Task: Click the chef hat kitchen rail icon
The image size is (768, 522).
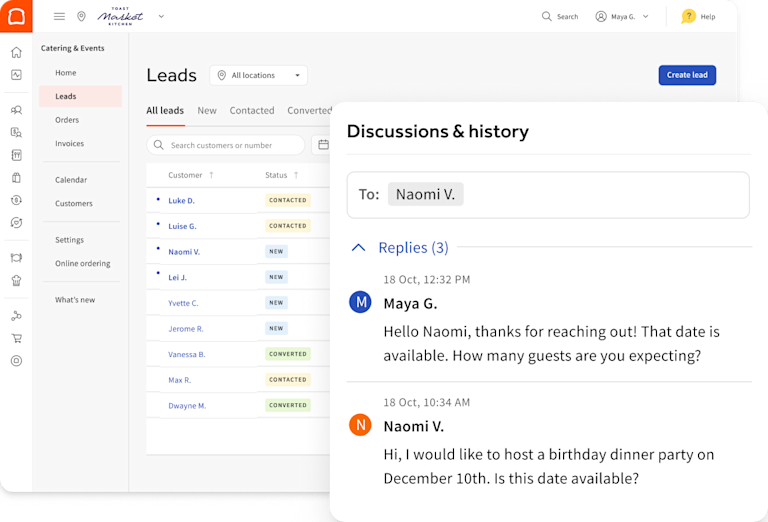Action: [16, 281]
